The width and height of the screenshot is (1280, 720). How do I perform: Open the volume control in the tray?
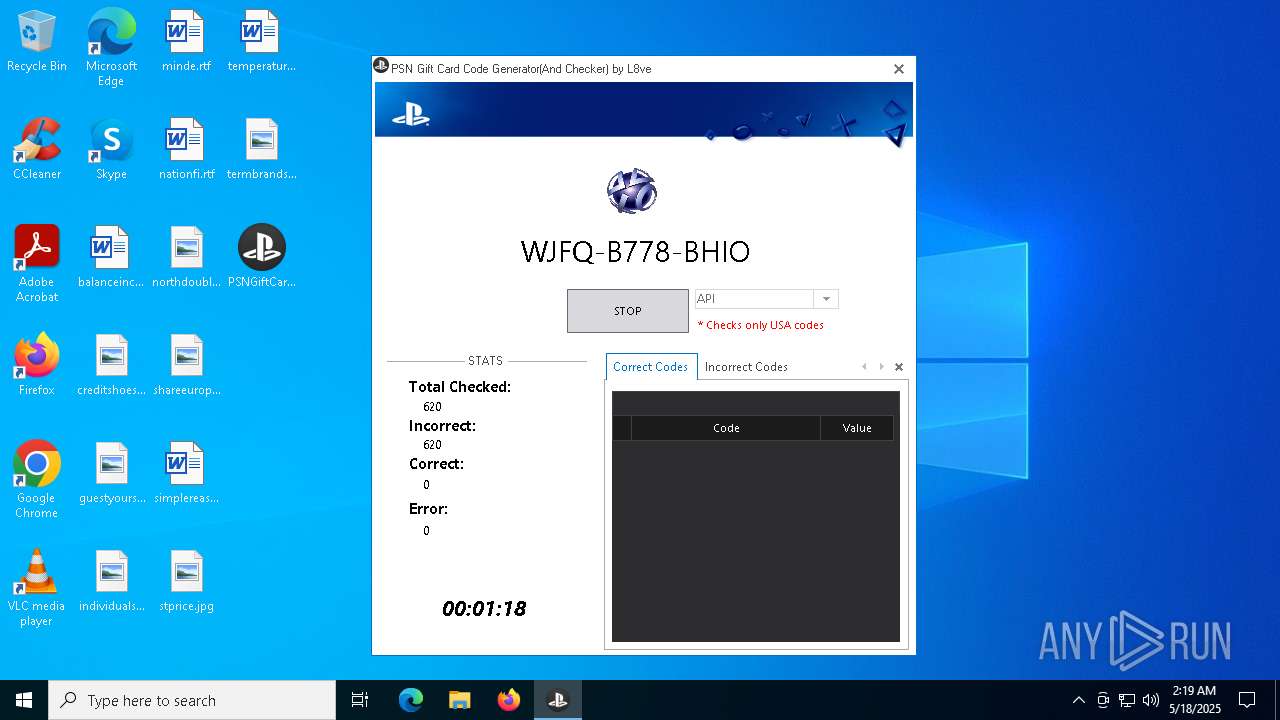pos(1151,700)
